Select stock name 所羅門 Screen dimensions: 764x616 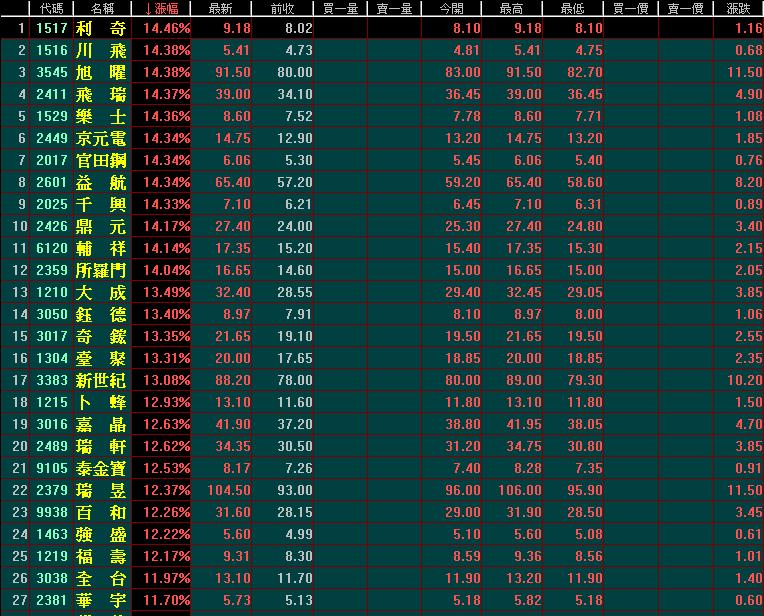(101, 270)
